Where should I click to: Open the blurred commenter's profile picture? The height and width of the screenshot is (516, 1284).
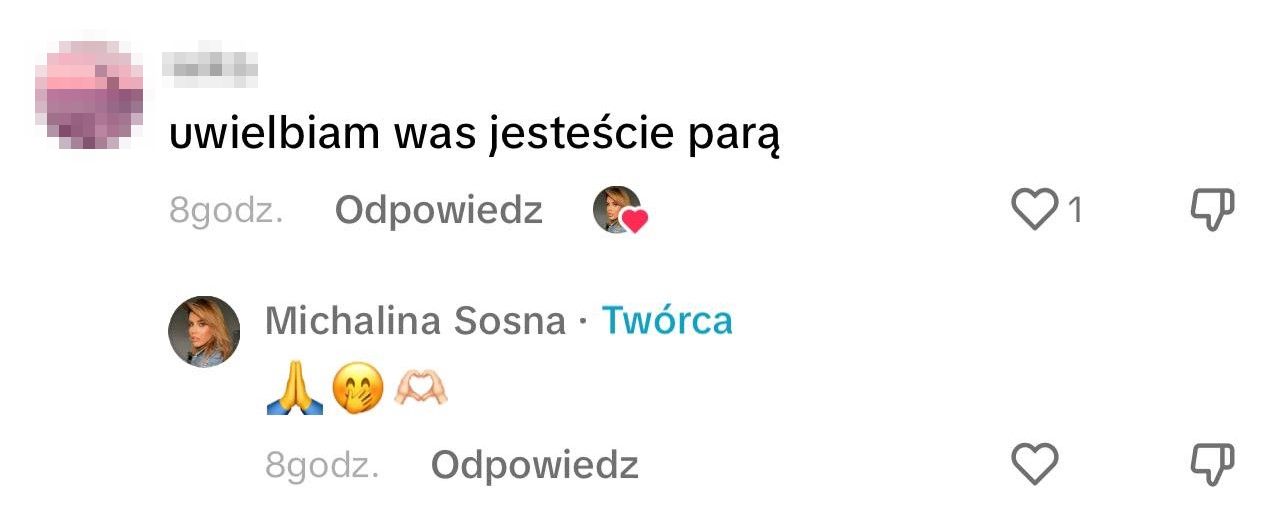(x=89, y=95)
